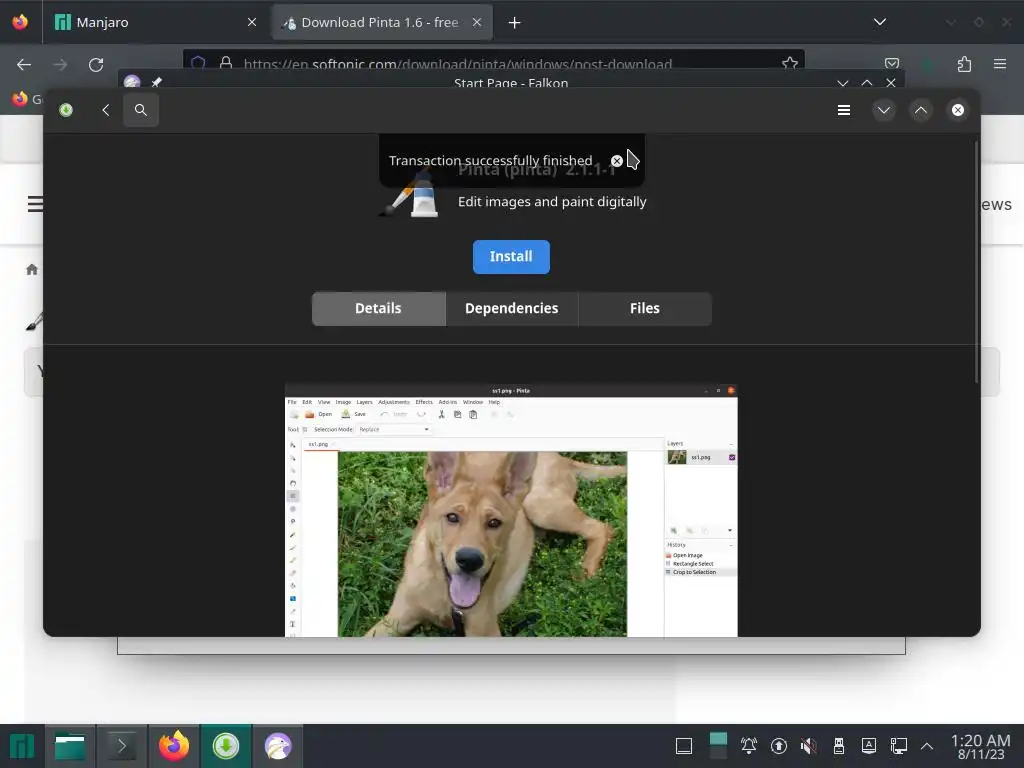The image size is (1024, 768).
Task: Launch the terminal from the taskbar
Action: point(121,746)
